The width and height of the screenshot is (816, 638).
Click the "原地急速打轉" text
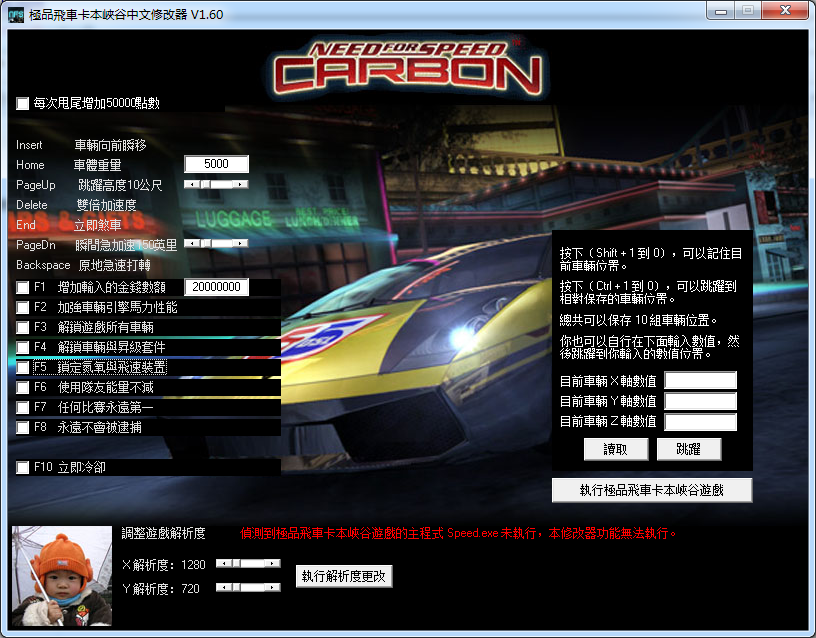[x=114, y=265]
